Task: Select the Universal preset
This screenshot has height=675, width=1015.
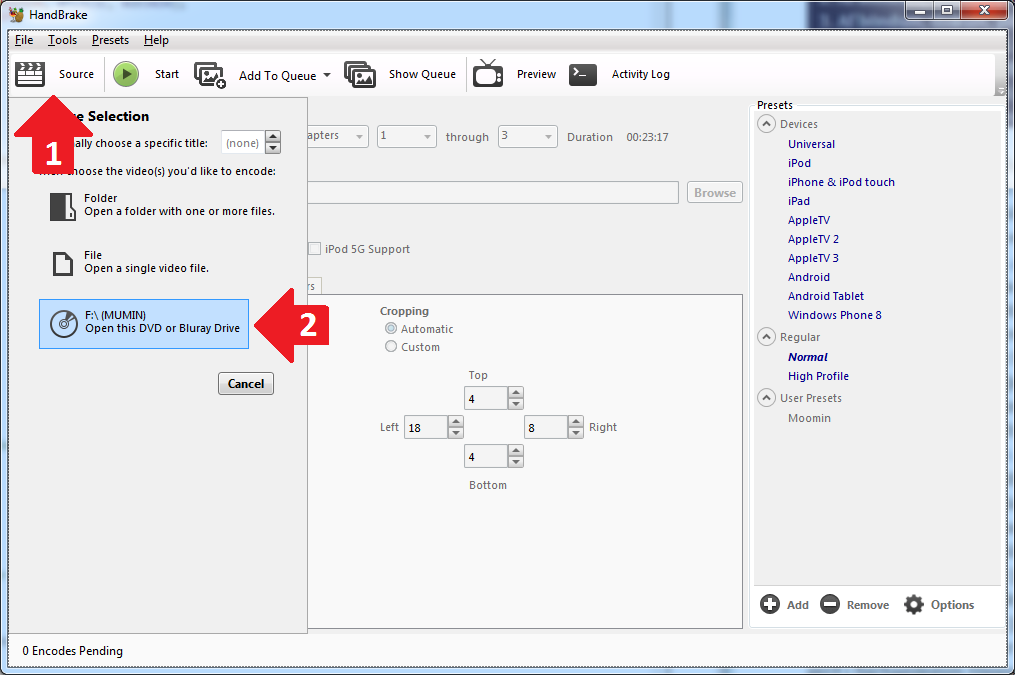Action: pyautogui.click(x=811, y=144)
